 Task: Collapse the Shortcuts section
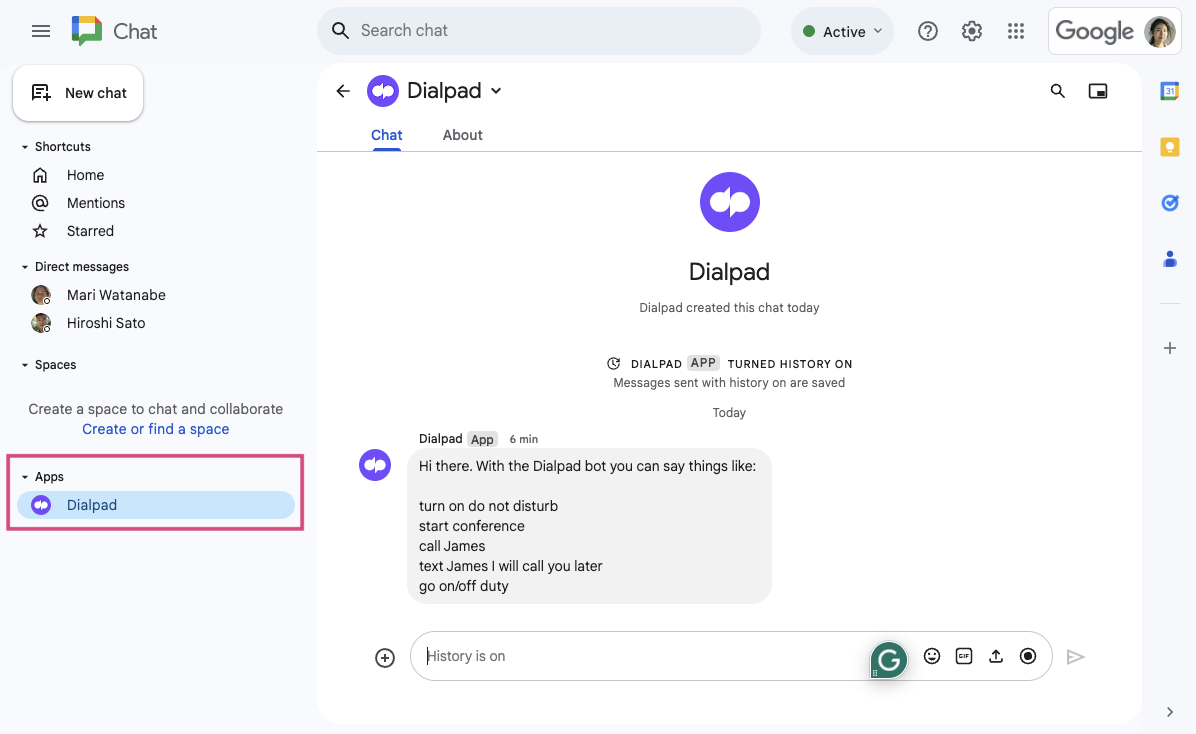25,146
